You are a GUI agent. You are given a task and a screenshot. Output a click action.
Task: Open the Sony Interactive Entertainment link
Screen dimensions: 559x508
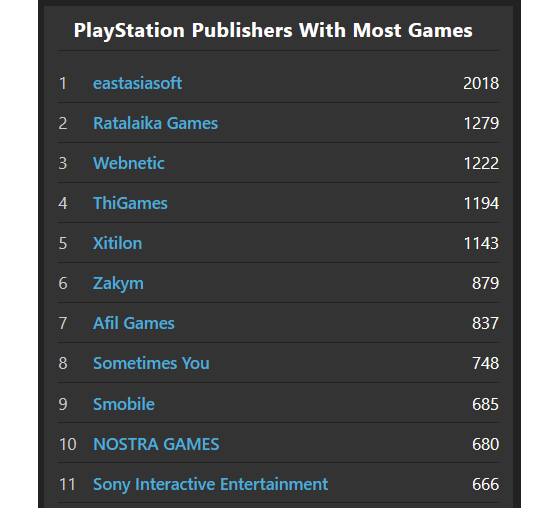[210, 484]
